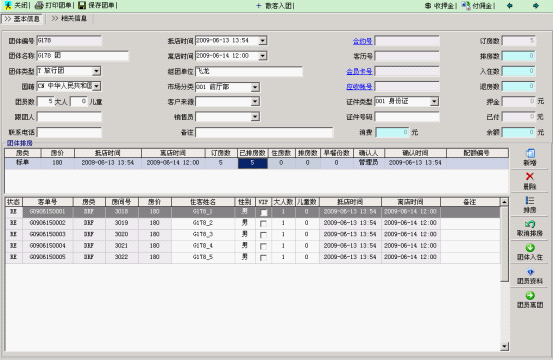Image resolution: width=553 pixels, height=361 pixels.
Task: Click the 住客姓名 column header
Action: (x=203, y=202)
